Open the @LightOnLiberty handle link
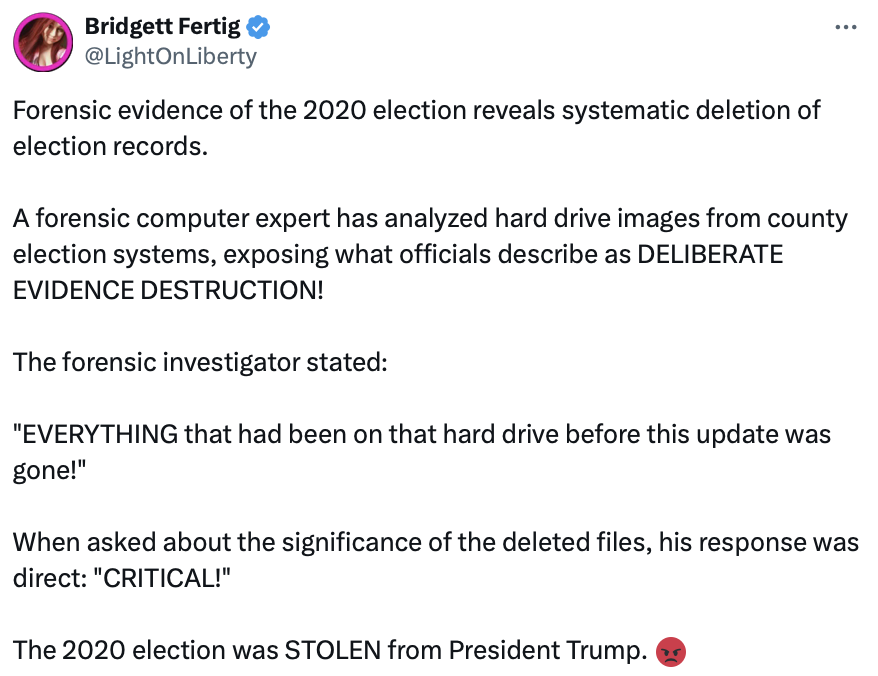 coord(170,56)
